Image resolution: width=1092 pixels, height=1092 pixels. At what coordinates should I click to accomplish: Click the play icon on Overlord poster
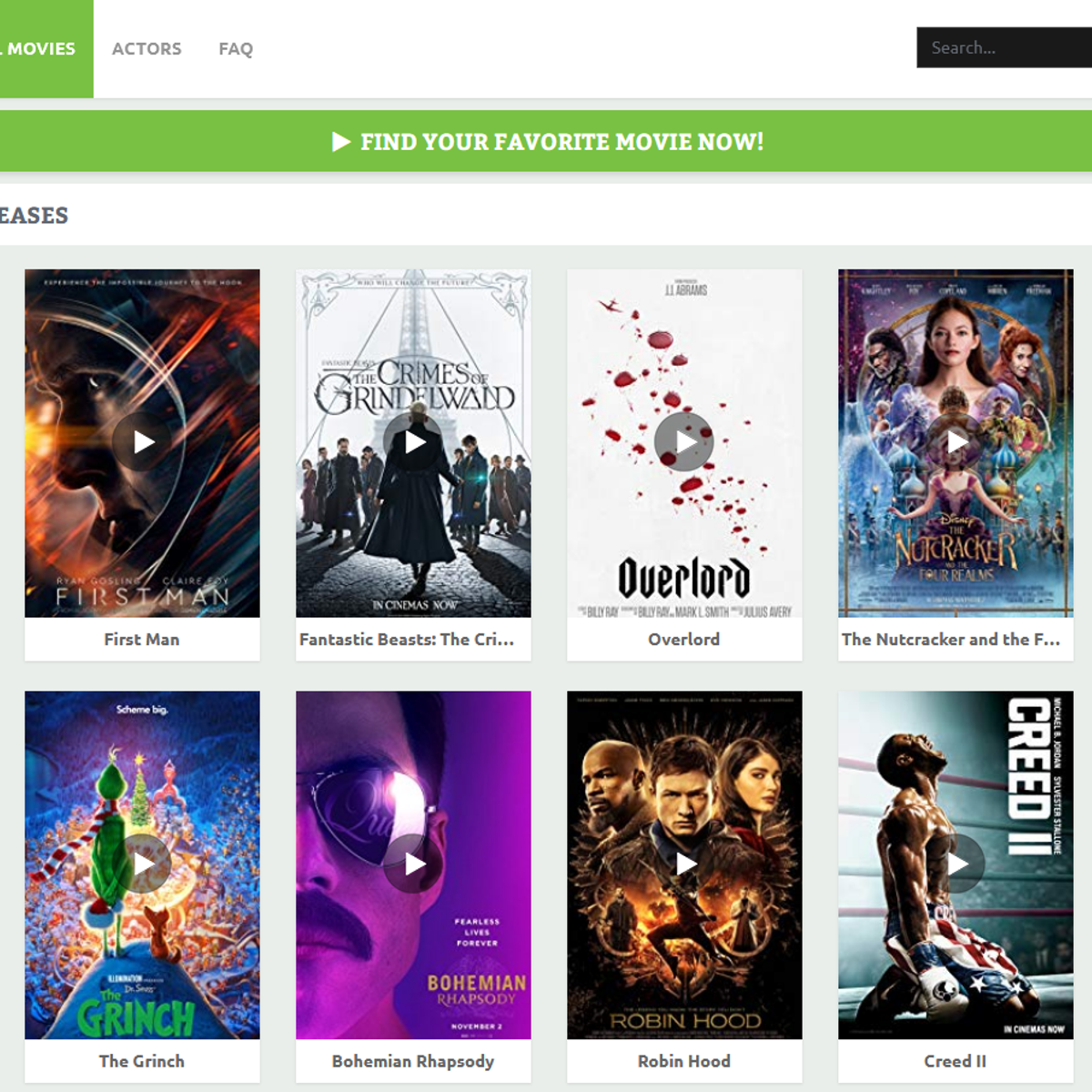click(x=685, y=443)
